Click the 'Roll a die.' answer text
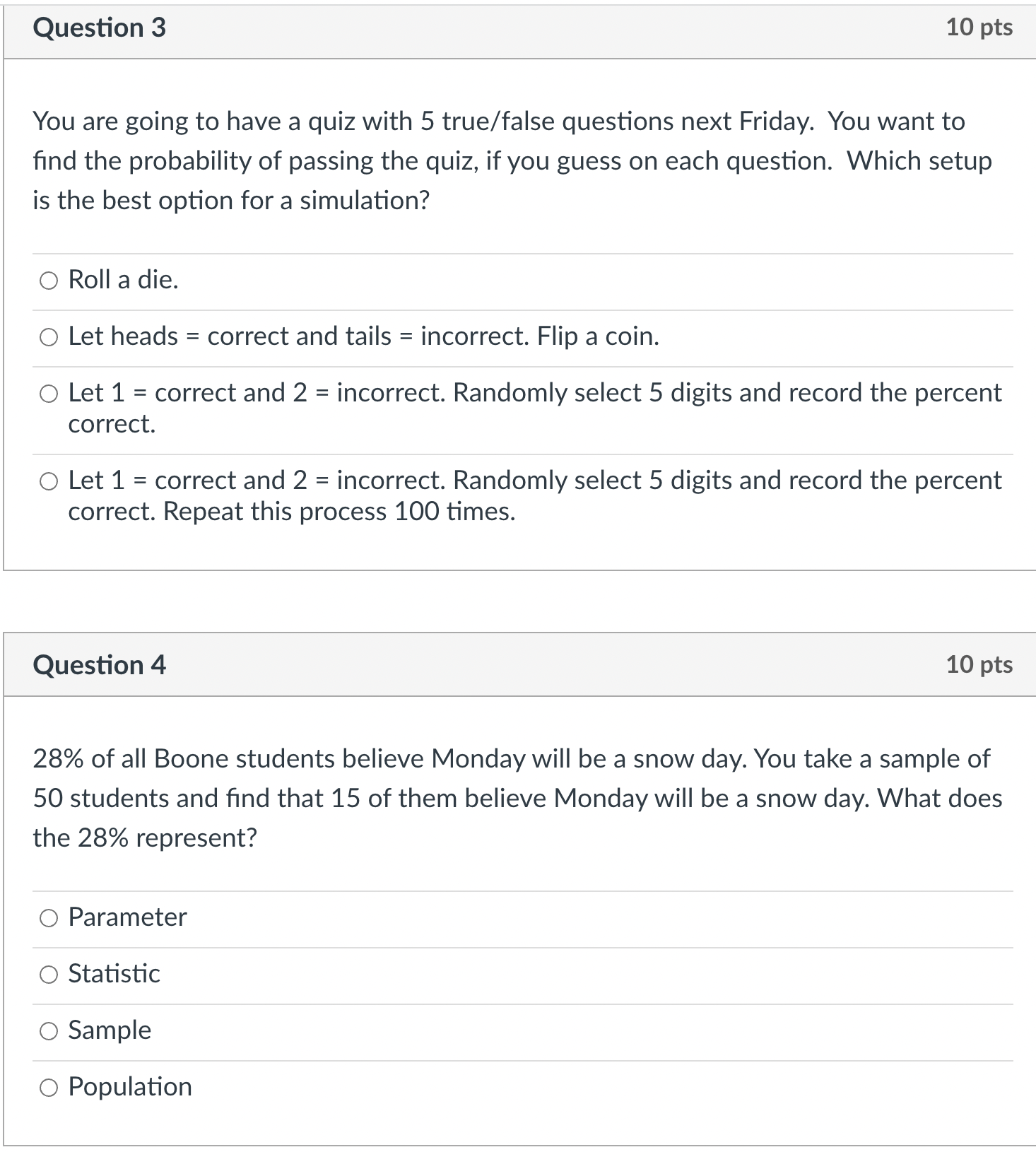Viewport: 1036px width, 1152px height. click(x=124, y=280)
